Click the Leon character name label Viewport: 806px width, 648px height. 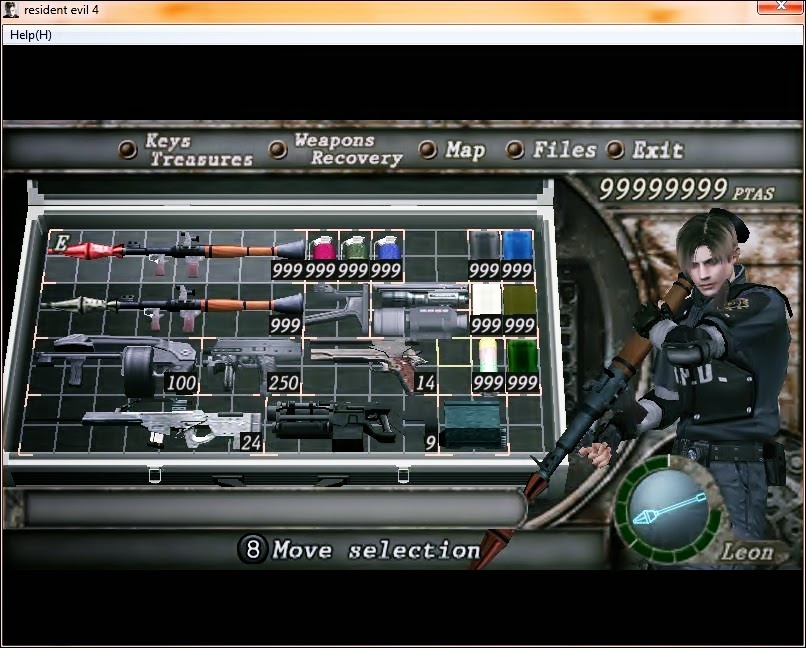[x=747, y=552]
